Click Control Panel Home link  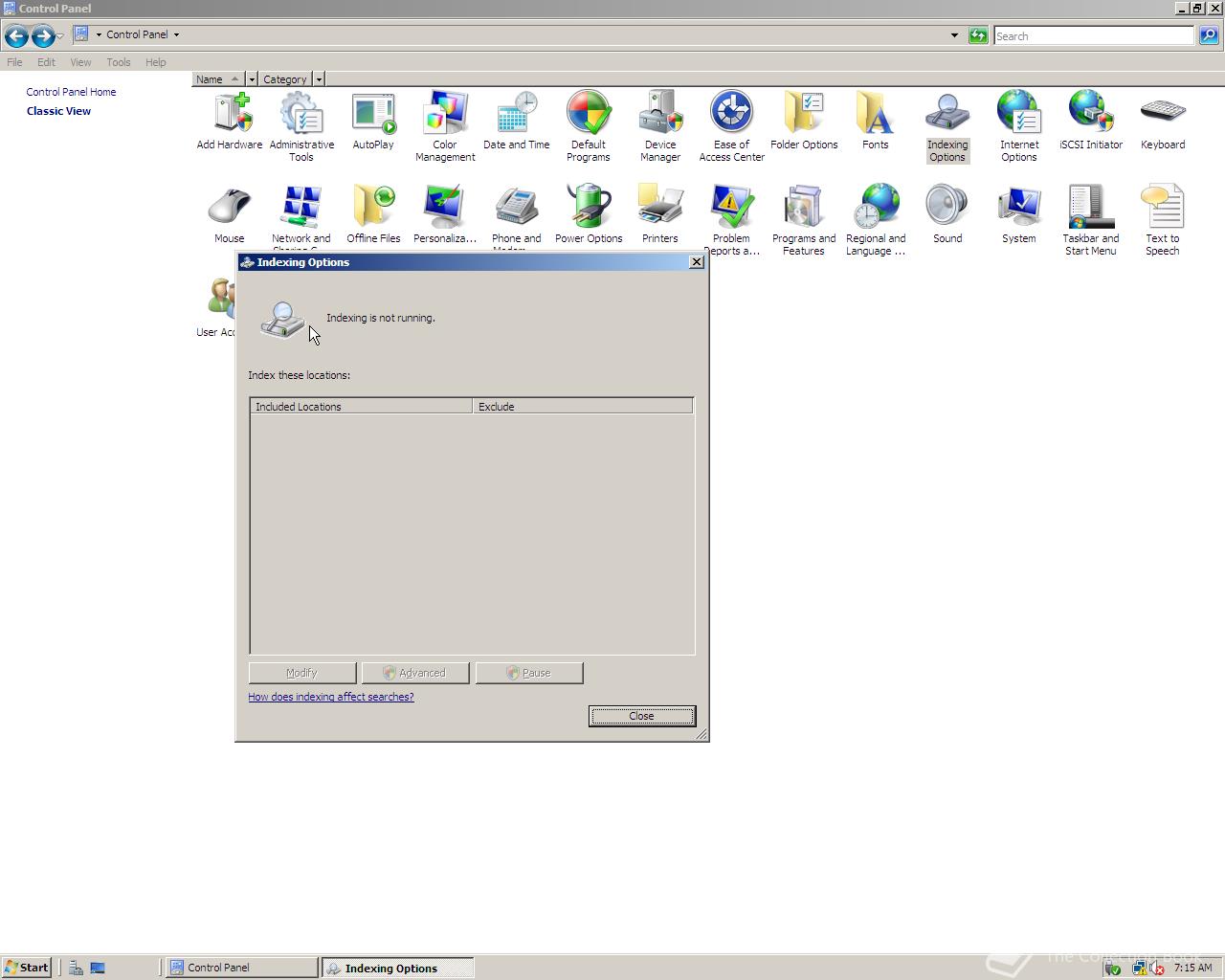(71, 92)
